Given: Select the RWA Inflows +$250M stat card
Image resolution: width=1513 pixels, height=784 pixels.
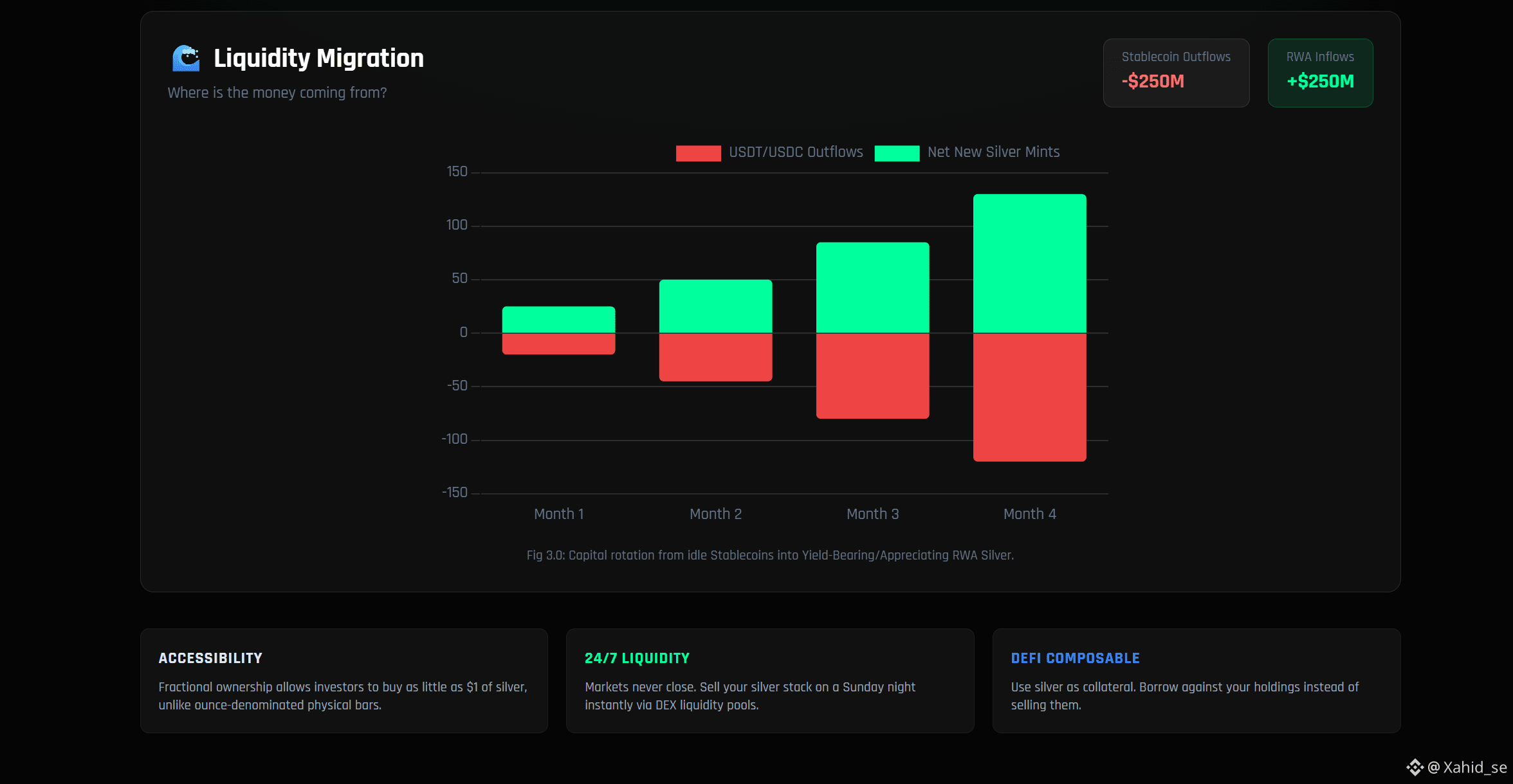Looking at the screenshot, I should pyautogui.click(x=1320, y=73).
